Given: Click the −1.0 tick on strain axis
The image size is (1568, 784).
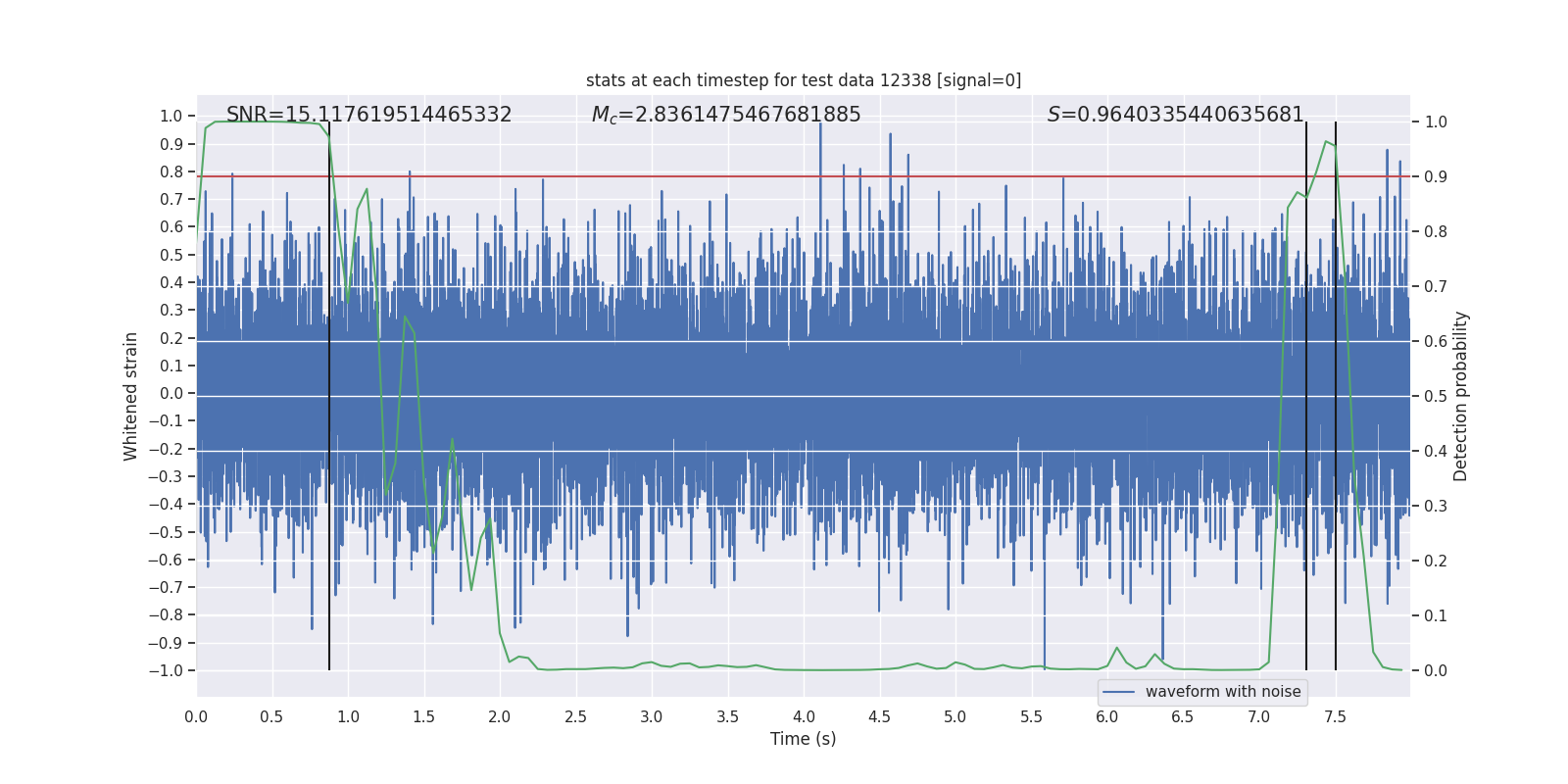Looking at the screenshot, I should (166, 670).
